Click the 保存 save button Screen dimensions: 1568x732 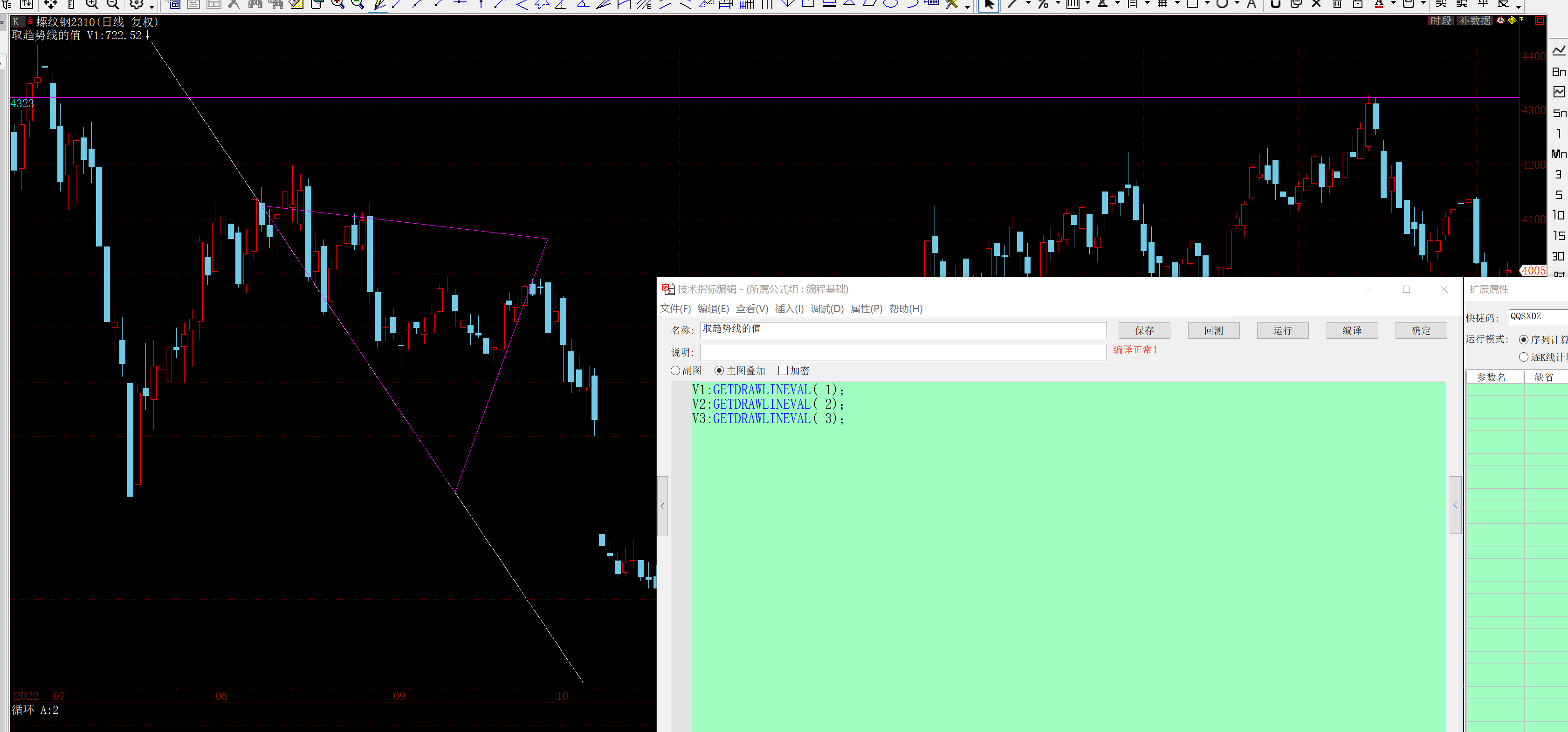[x=1144, y=330]
